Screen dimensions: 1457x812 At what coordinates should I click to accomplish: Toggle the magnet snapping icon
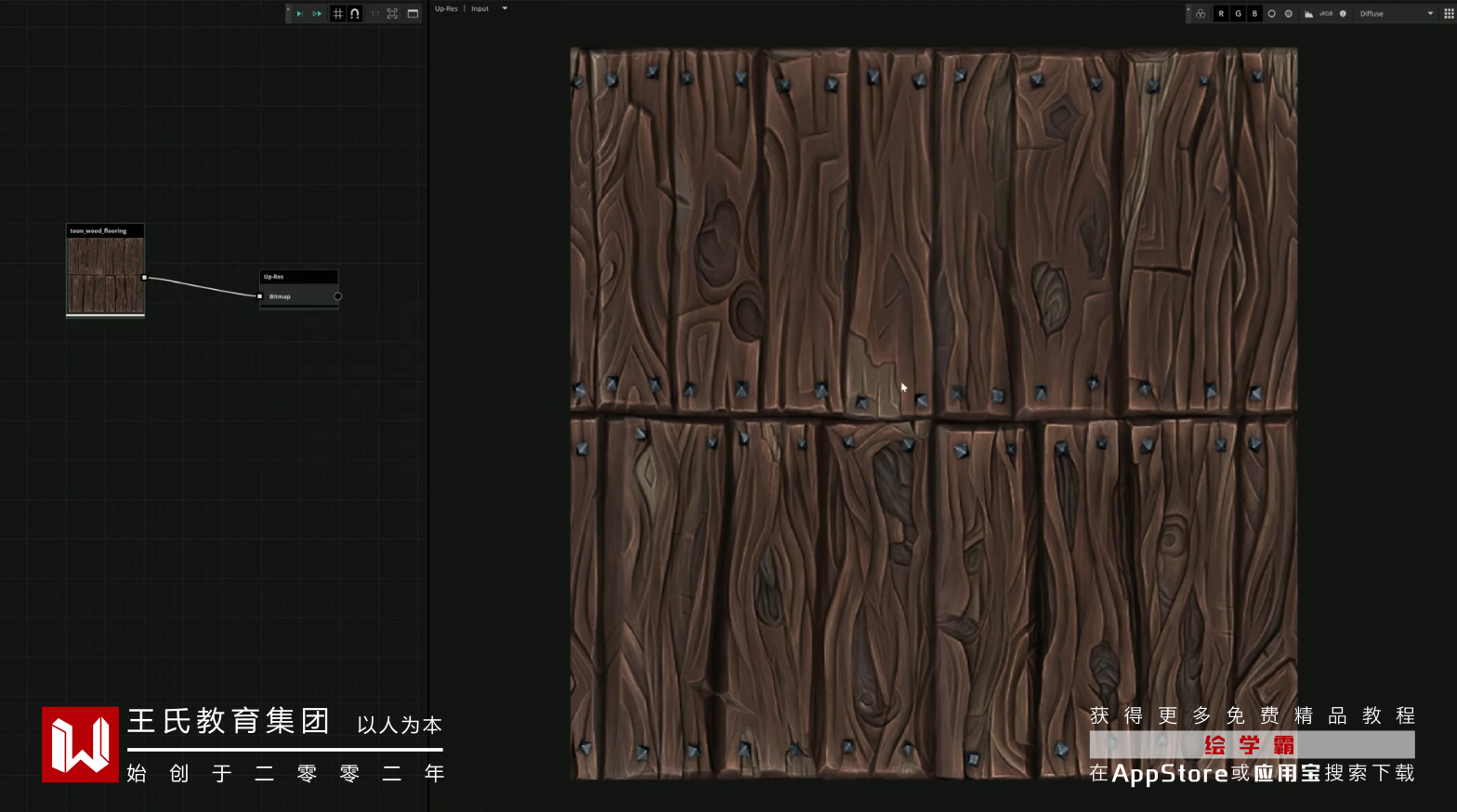coord(355,14)
